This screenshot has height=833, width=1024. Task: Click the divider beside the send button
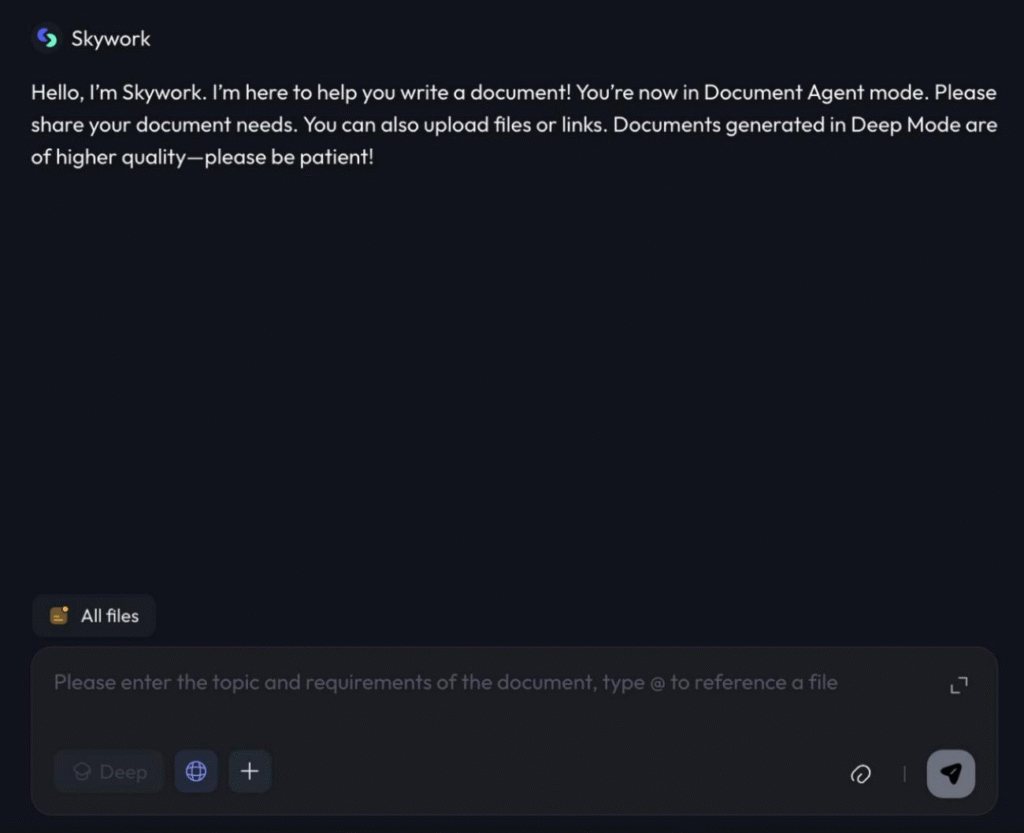pos(904,774)
